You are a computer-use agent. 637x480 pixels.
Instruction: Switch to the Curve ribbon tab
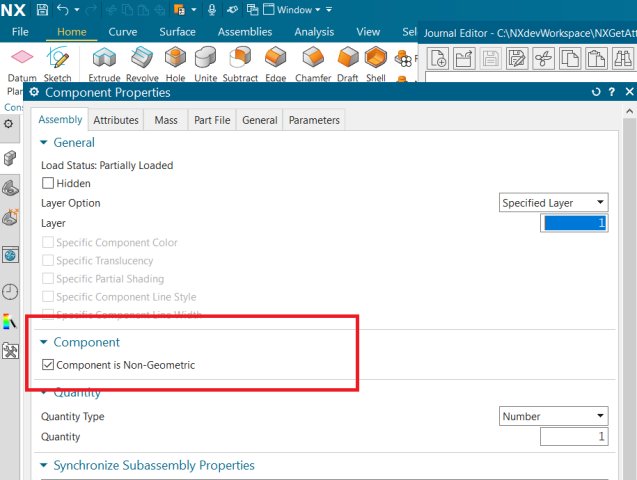click(123, 32)
